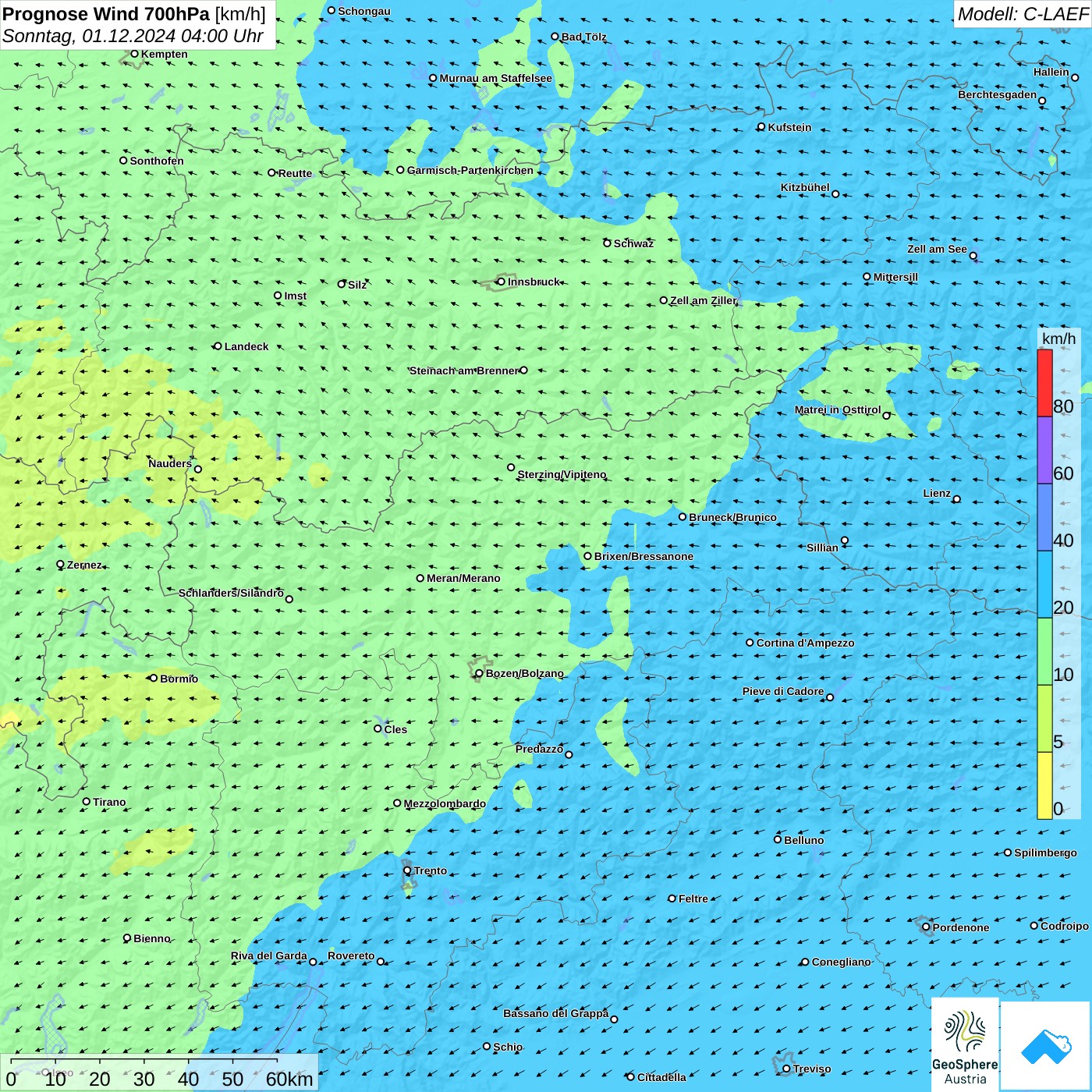Screen dimensions: 1092x1092
Task: Click the Trento city marker
Action: (x=407, y=870)
